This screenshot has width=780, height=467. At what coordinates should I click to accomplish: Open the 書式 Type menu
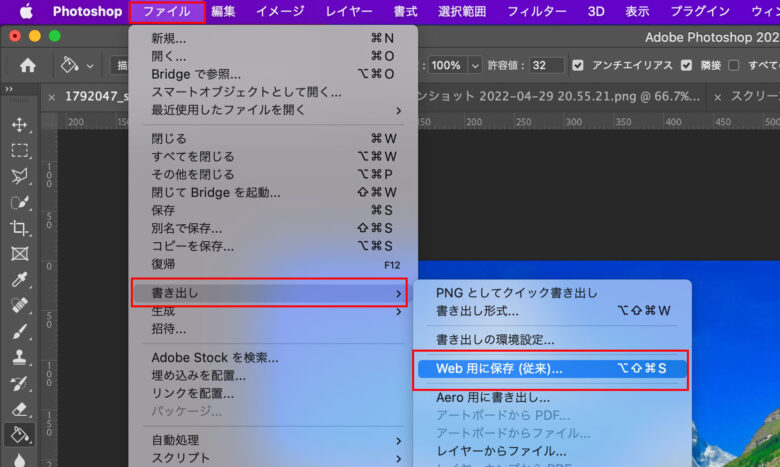point(405,11)
